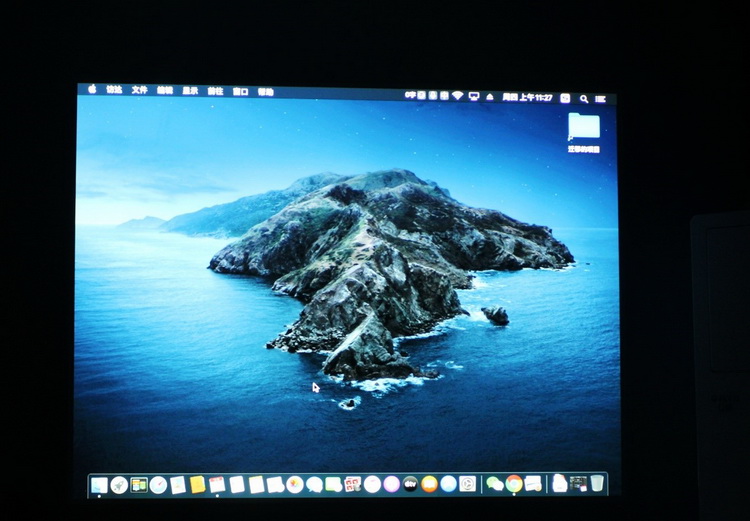
Task: Click the eject icon in menu bar
Action: [x=490, y=96]
